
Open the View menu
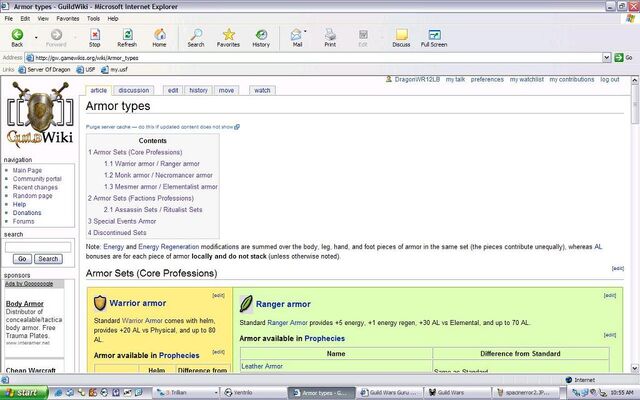(43, 18)
